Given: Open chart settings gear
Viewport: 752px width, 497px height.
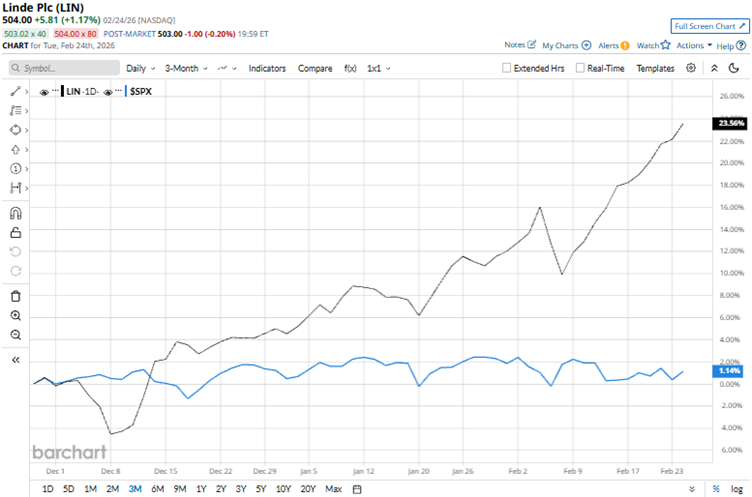Looking at the screenshot, I should click(x=691, y=68).
